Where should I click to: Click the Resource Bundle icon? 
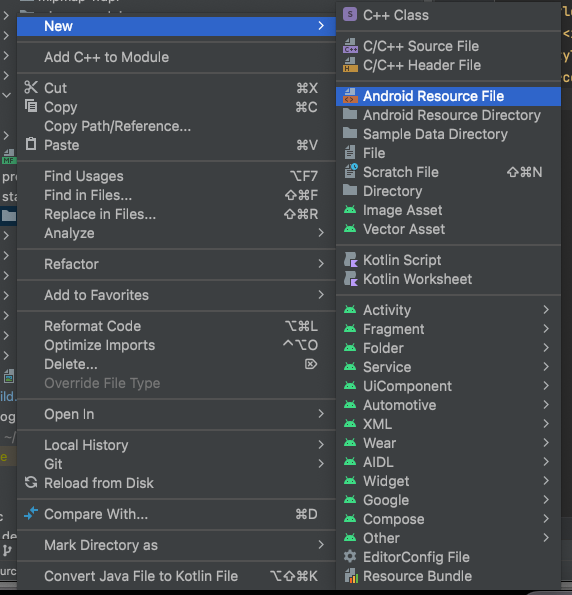[x=351, y=576]
